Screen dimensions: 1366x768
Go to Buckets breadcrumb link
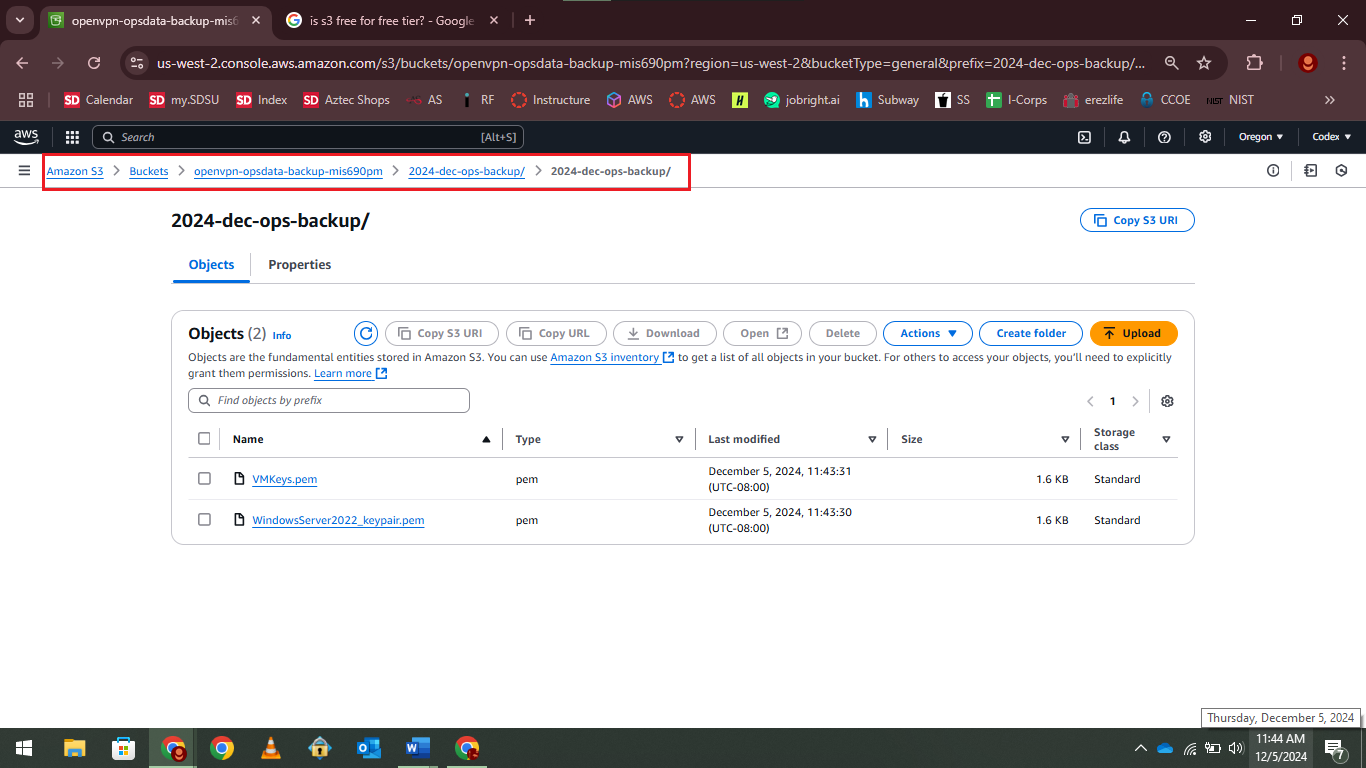pyautogui.click(x=149, y=171)
